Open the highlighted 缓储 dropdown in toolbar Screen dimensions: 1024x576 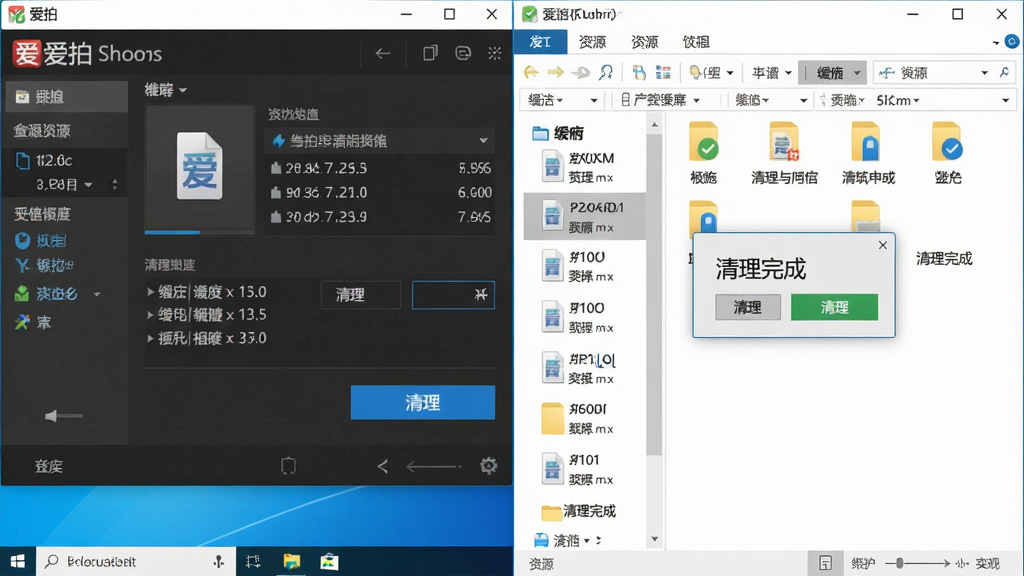833,72
